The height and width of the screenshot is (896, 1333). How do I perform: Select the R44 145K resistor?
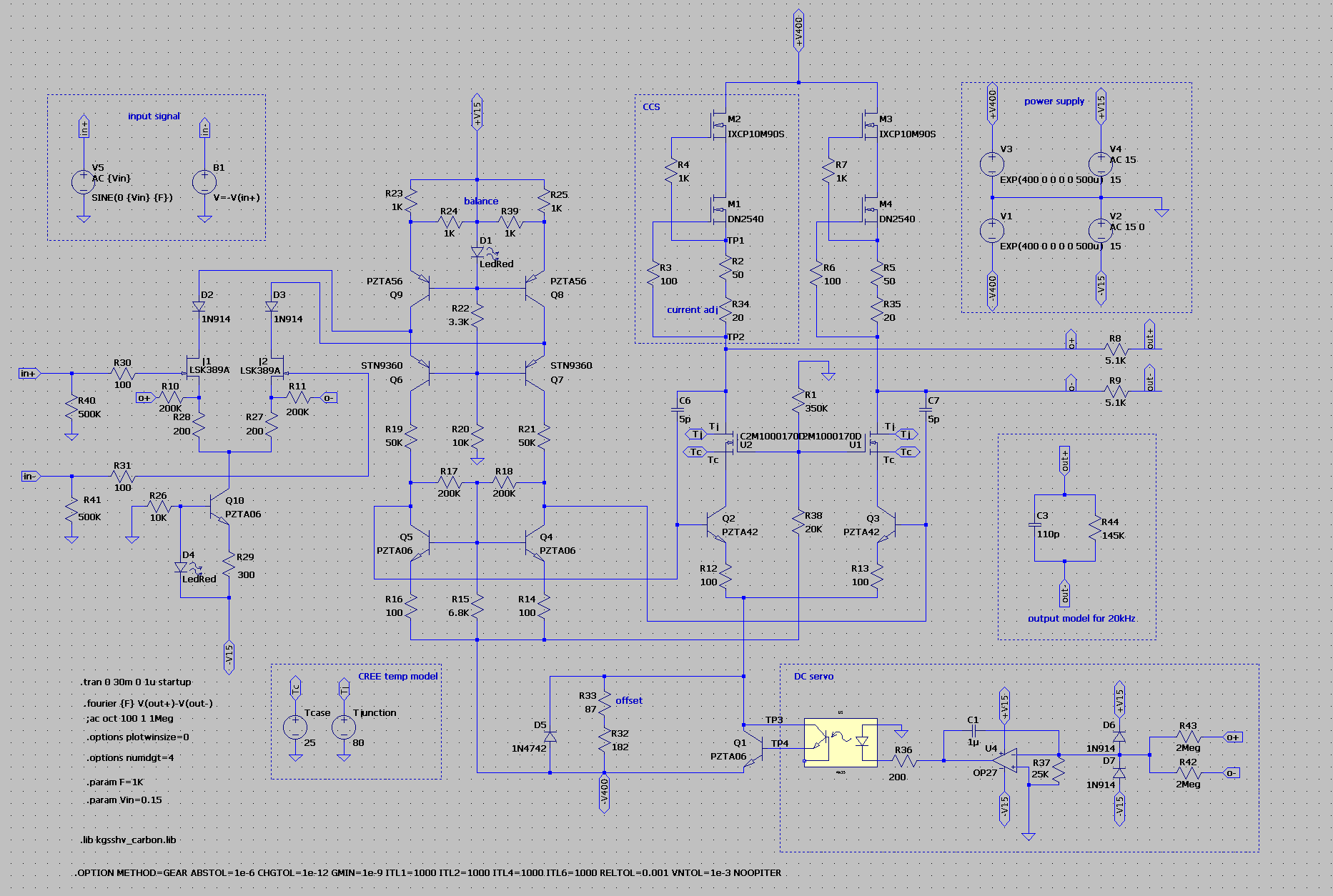1094,529
